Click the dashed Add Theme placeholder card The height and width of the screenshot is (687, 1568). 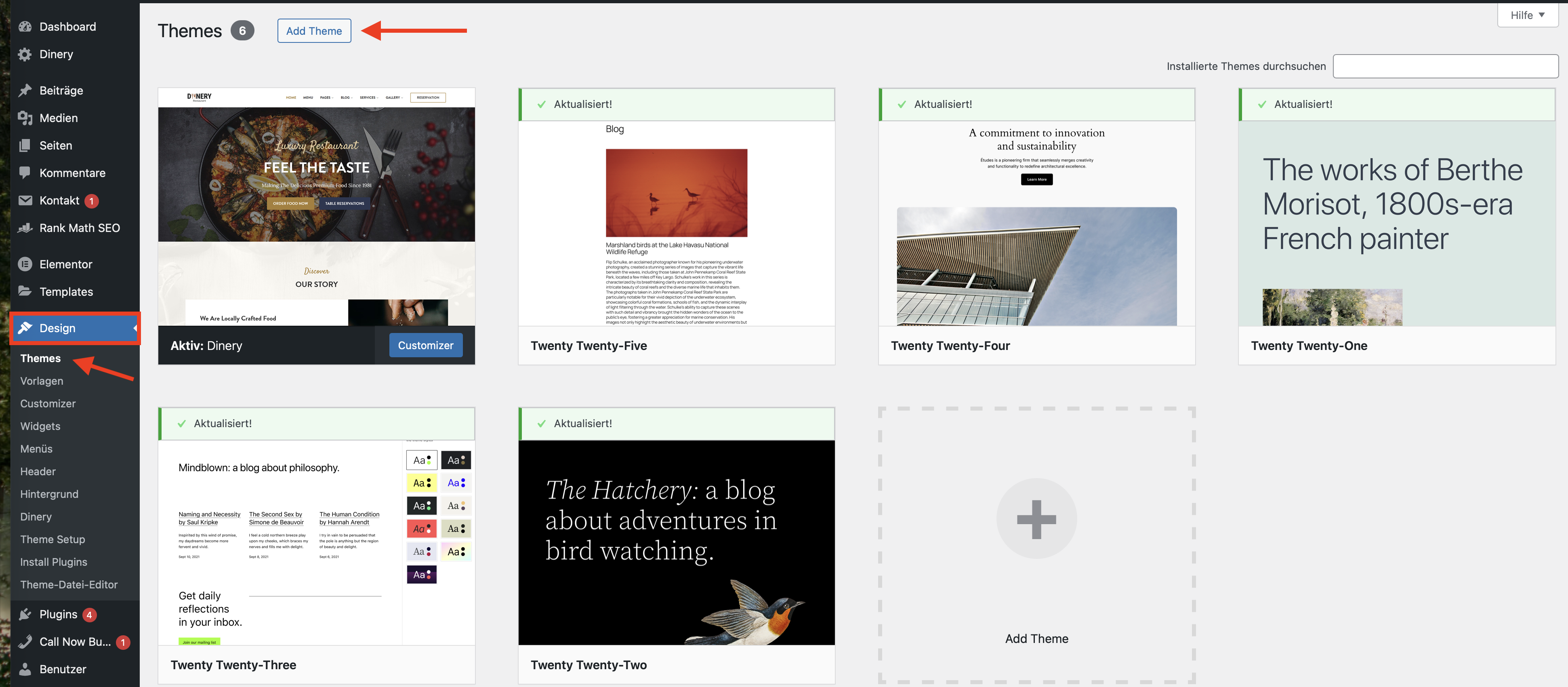[x=1036, y=546]
